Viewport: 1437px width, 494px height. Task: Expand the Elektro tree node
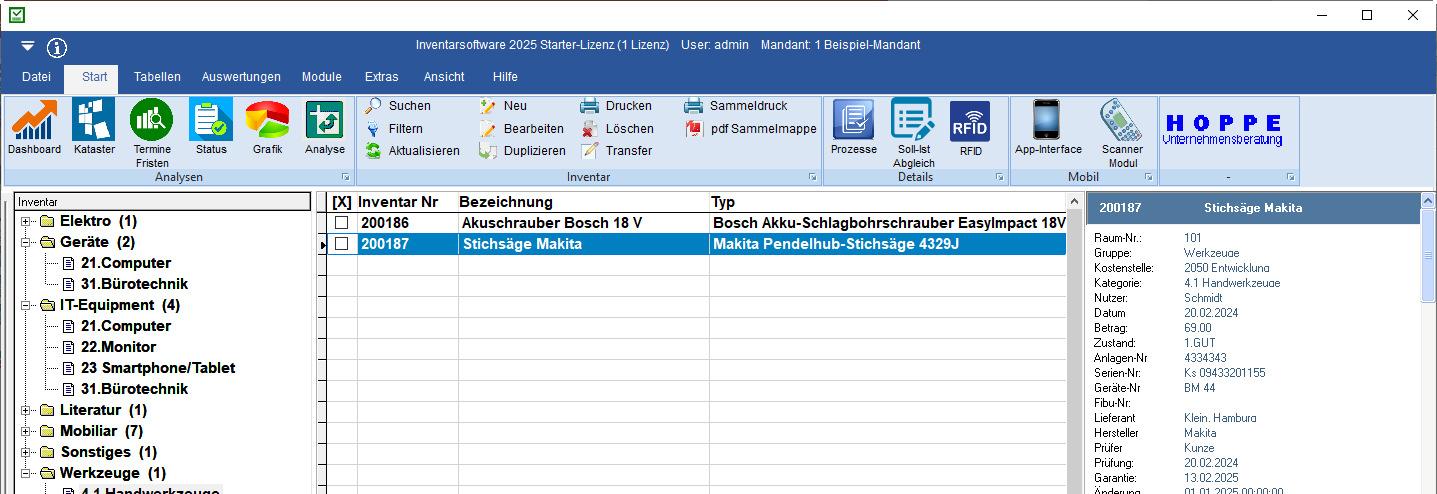pyautogui.click(x=25, y=221)
